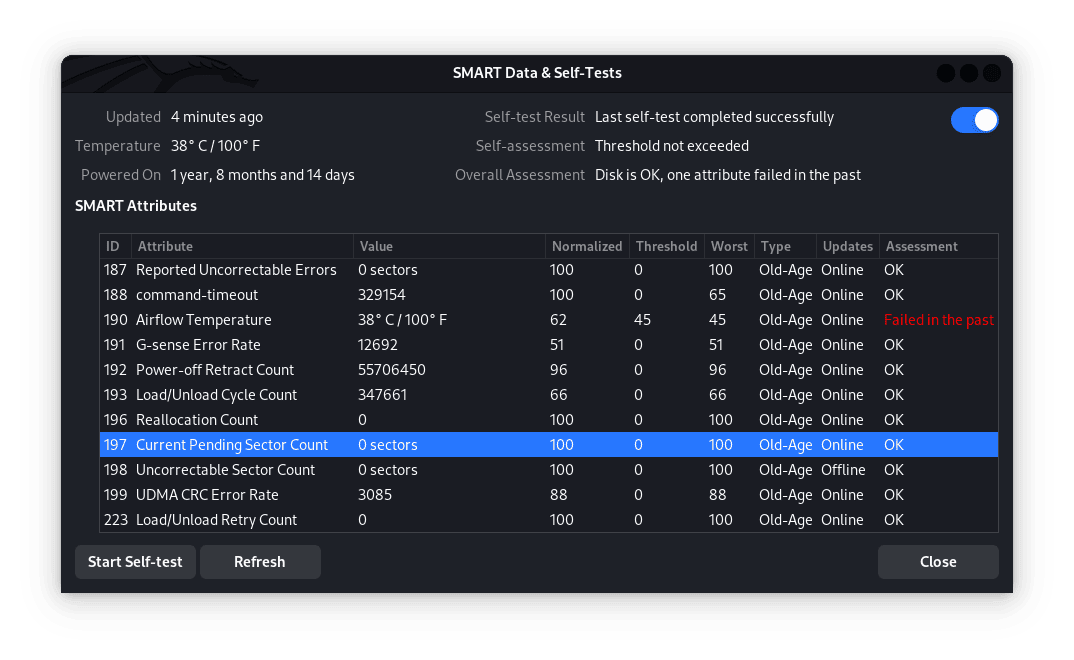The image size is (1074, 660).
Task: Select the G-sense Error Rate row
Action: tap(549, 345)
